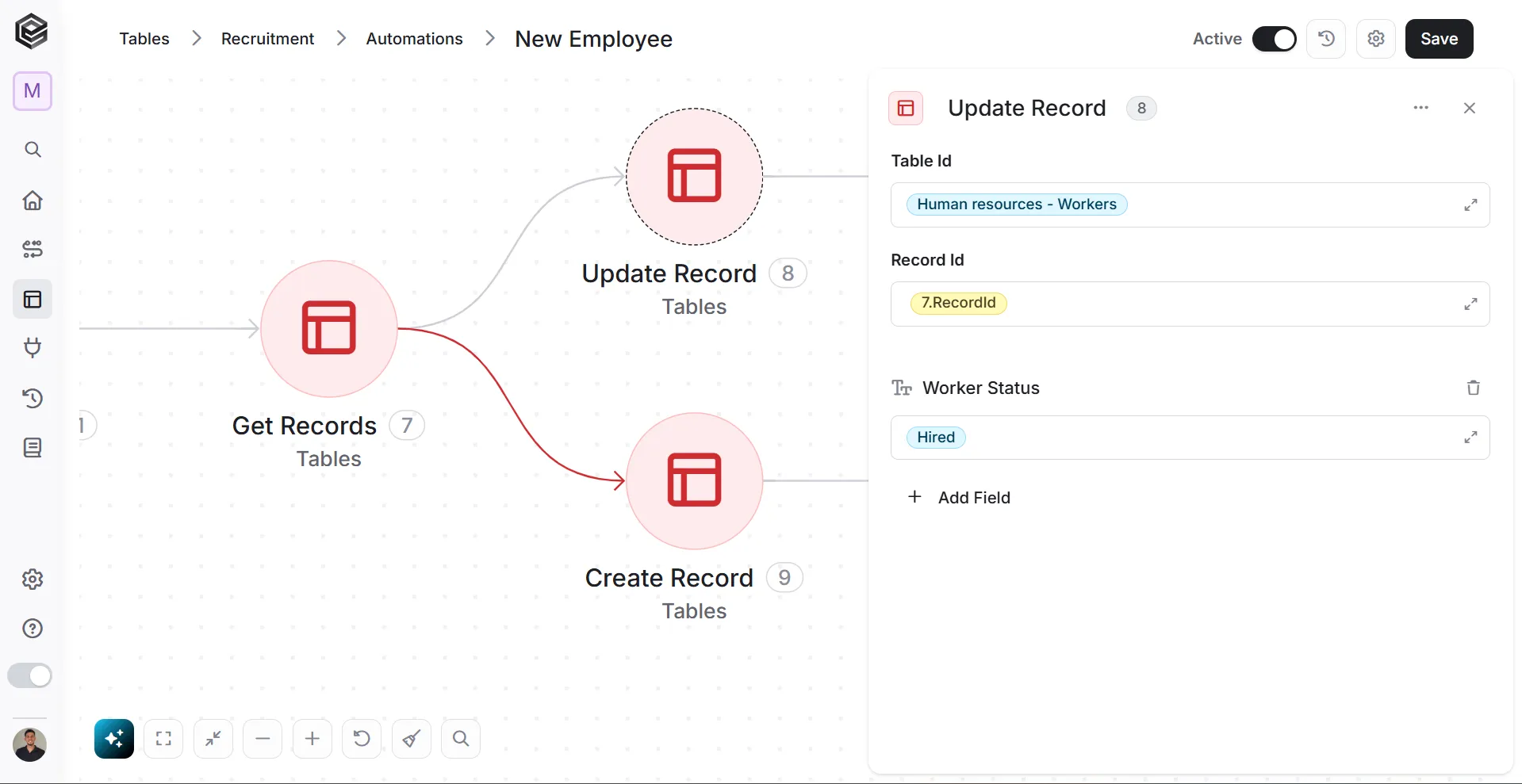
Task: Zoom out the canvas
Action: coord(263,739)
